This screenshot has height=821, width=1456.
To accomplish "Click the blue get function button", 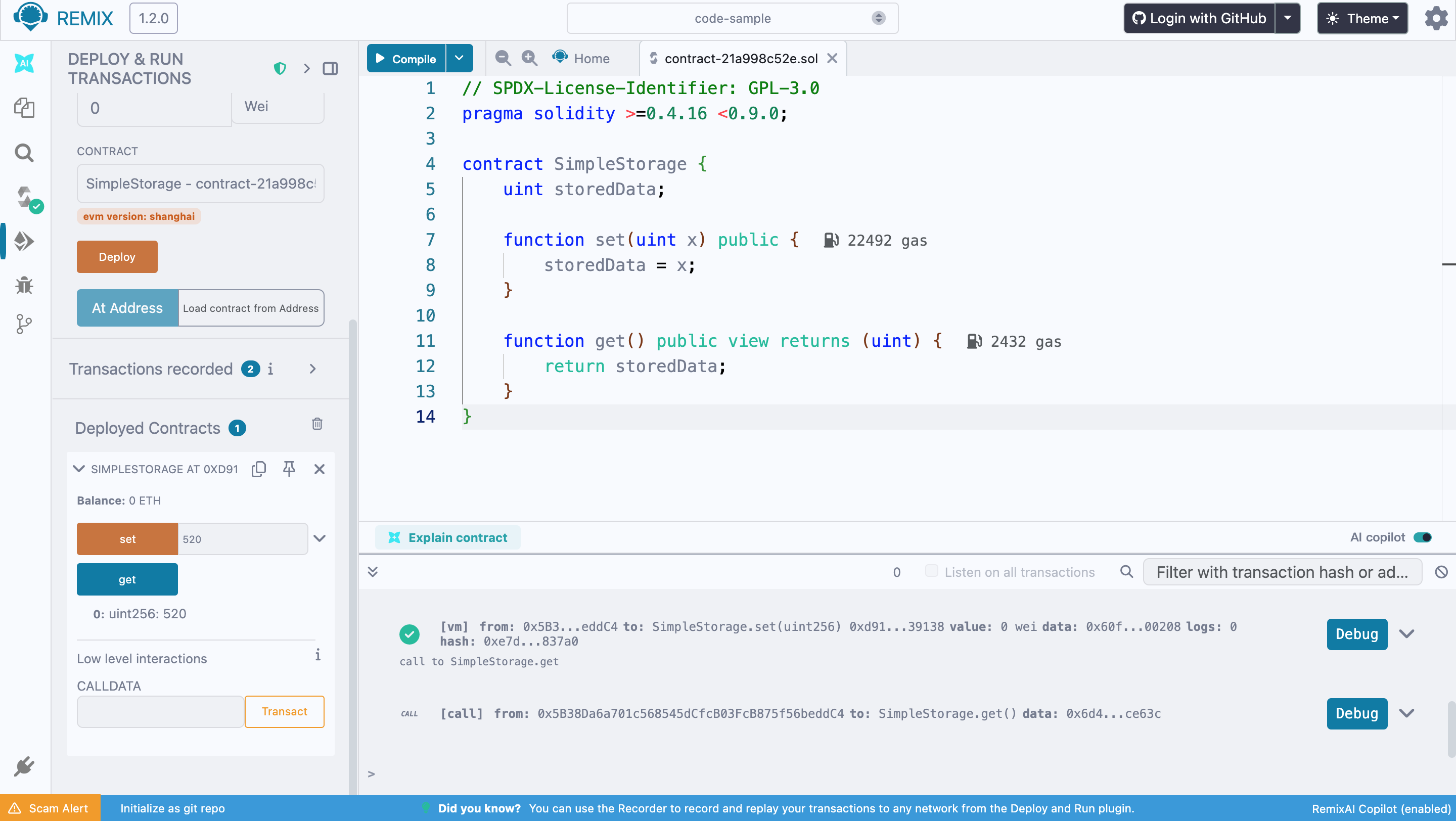I will (127, 579).
